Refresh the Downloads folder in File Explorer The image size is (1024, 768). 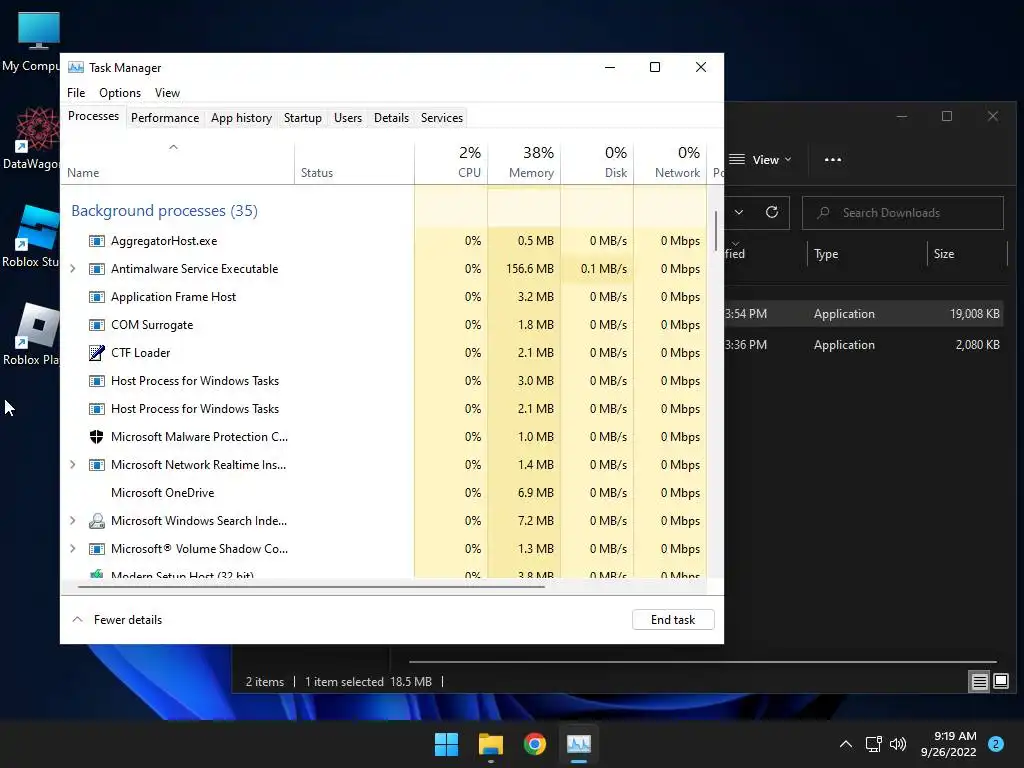click(772, 212)
